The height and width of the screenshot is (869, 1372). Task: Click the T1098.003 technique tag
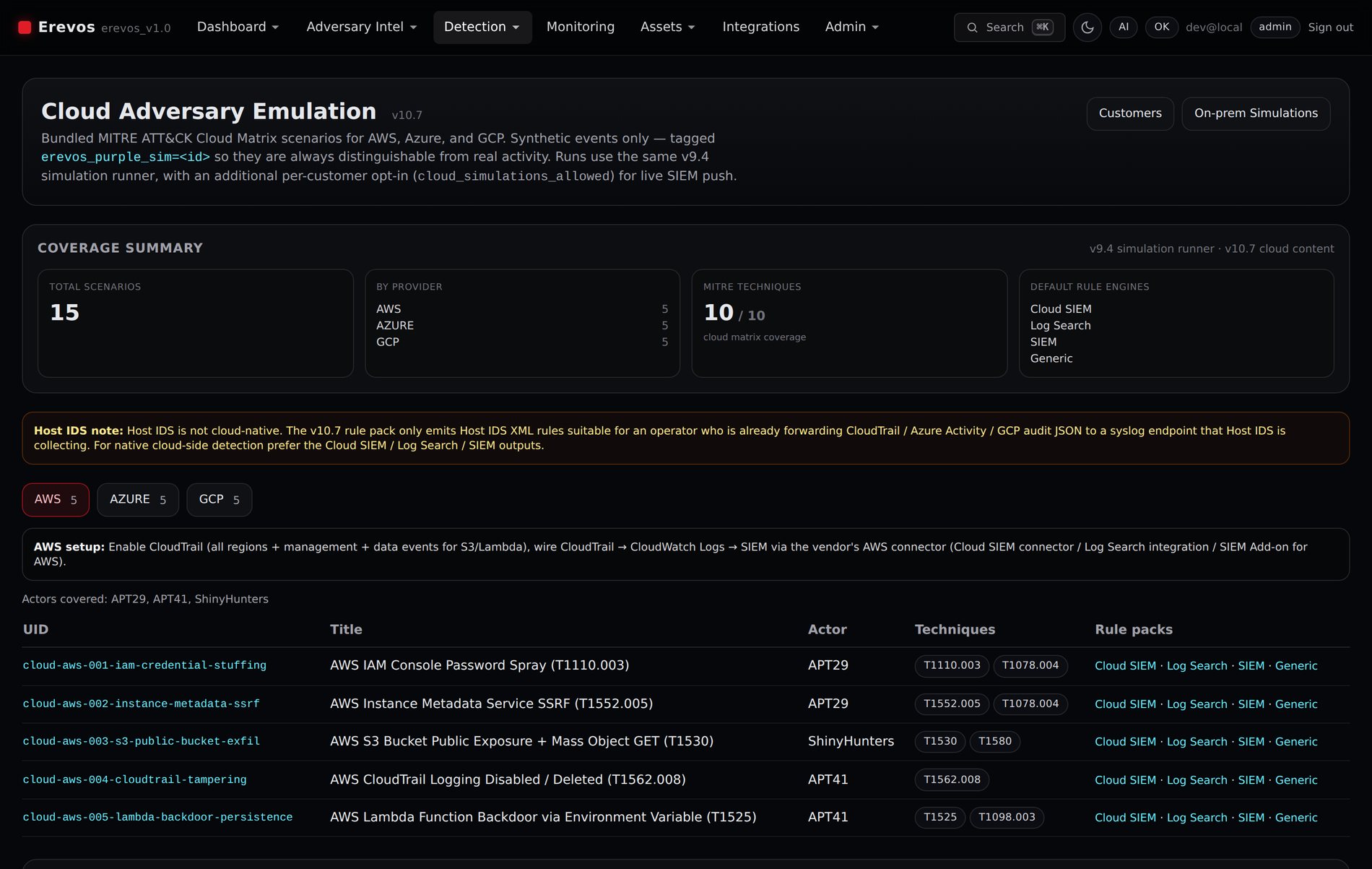[1007, 817]
